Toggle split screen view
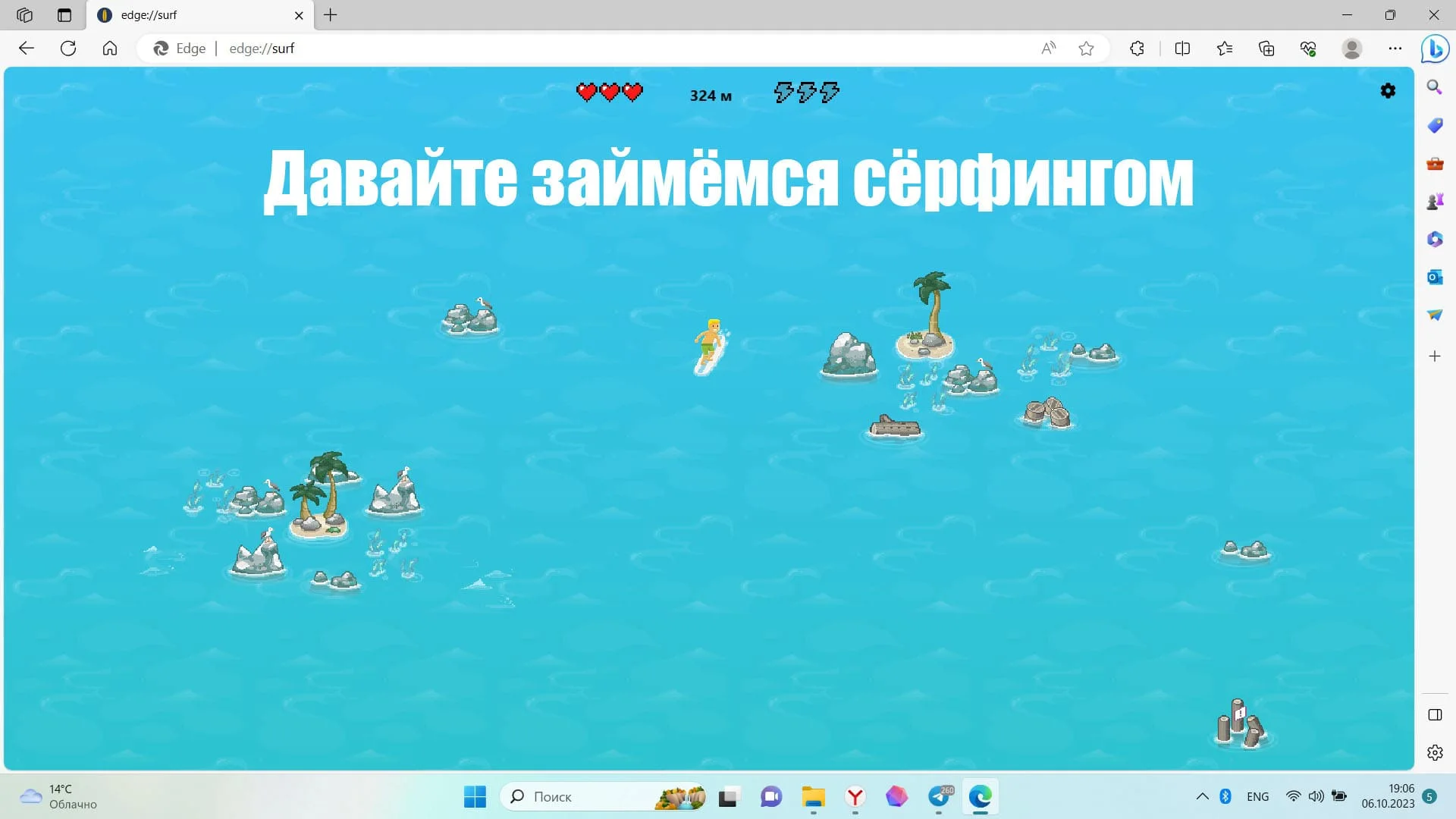 point(1182,49)
